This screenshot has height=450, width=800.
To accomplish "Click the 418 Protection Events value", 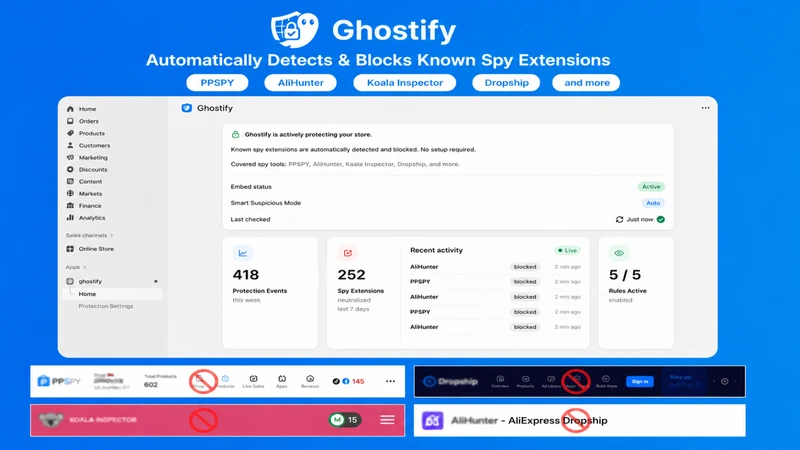I will point(246,275).
